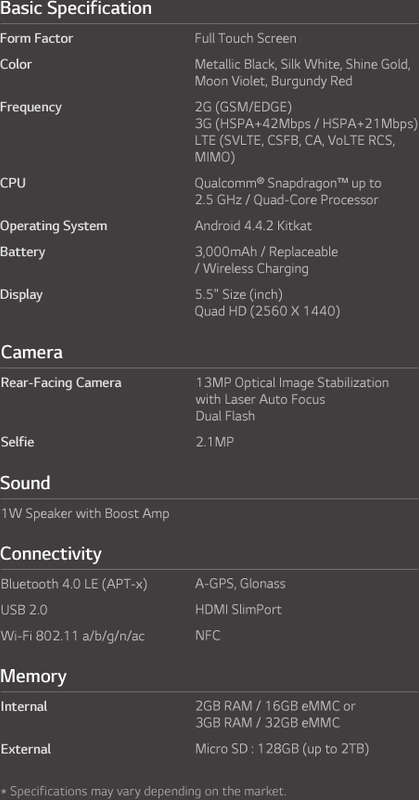Click the Full Touch Screen value
The width and height of the screenshot is (419, 800).
pyautogui.click(x=245, y=39)
